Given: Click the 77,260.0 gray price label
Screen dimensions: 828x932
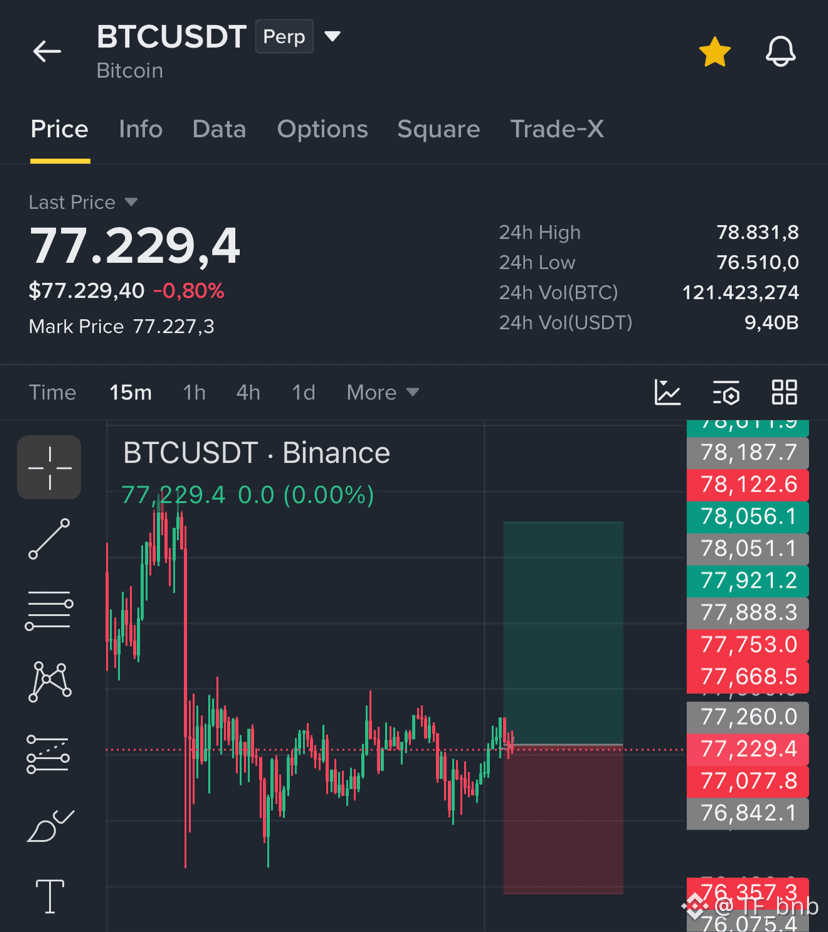Looking at the screenshot, I should [x=748, y=717].
